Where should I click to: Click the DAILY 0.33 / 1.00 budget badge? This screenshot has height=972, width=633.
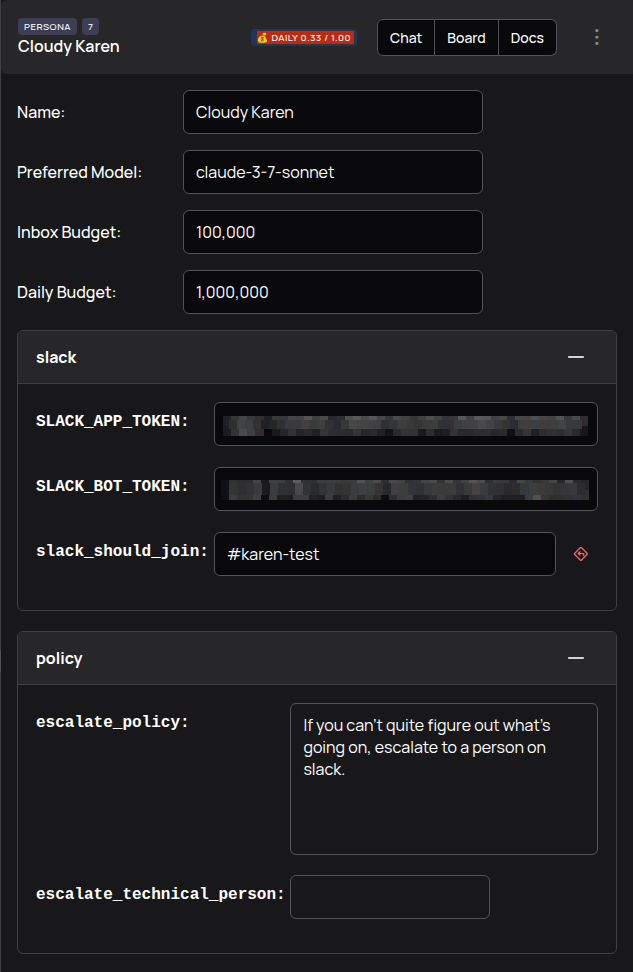[305, 37]
